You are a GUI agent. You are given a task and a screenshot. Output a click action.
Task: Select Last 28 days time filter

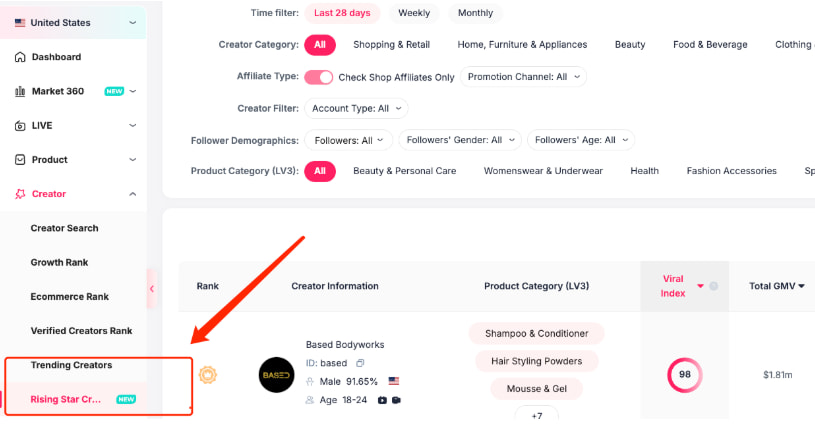(343, 13)
